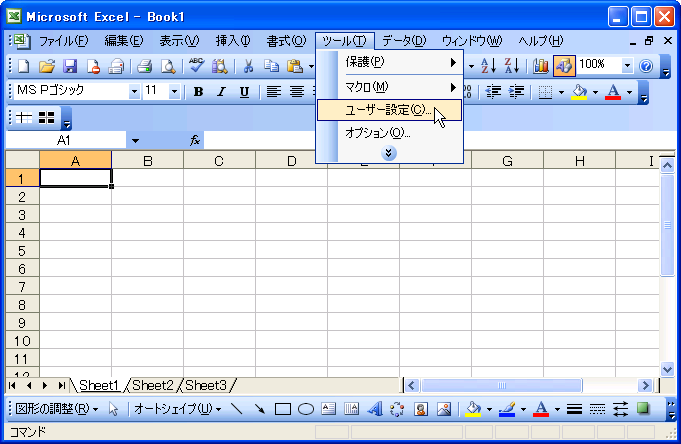Image resolution: width=681 pixels, height=444 pixels.
Task: Open the マクロ submenu
Action: [389, 87]
